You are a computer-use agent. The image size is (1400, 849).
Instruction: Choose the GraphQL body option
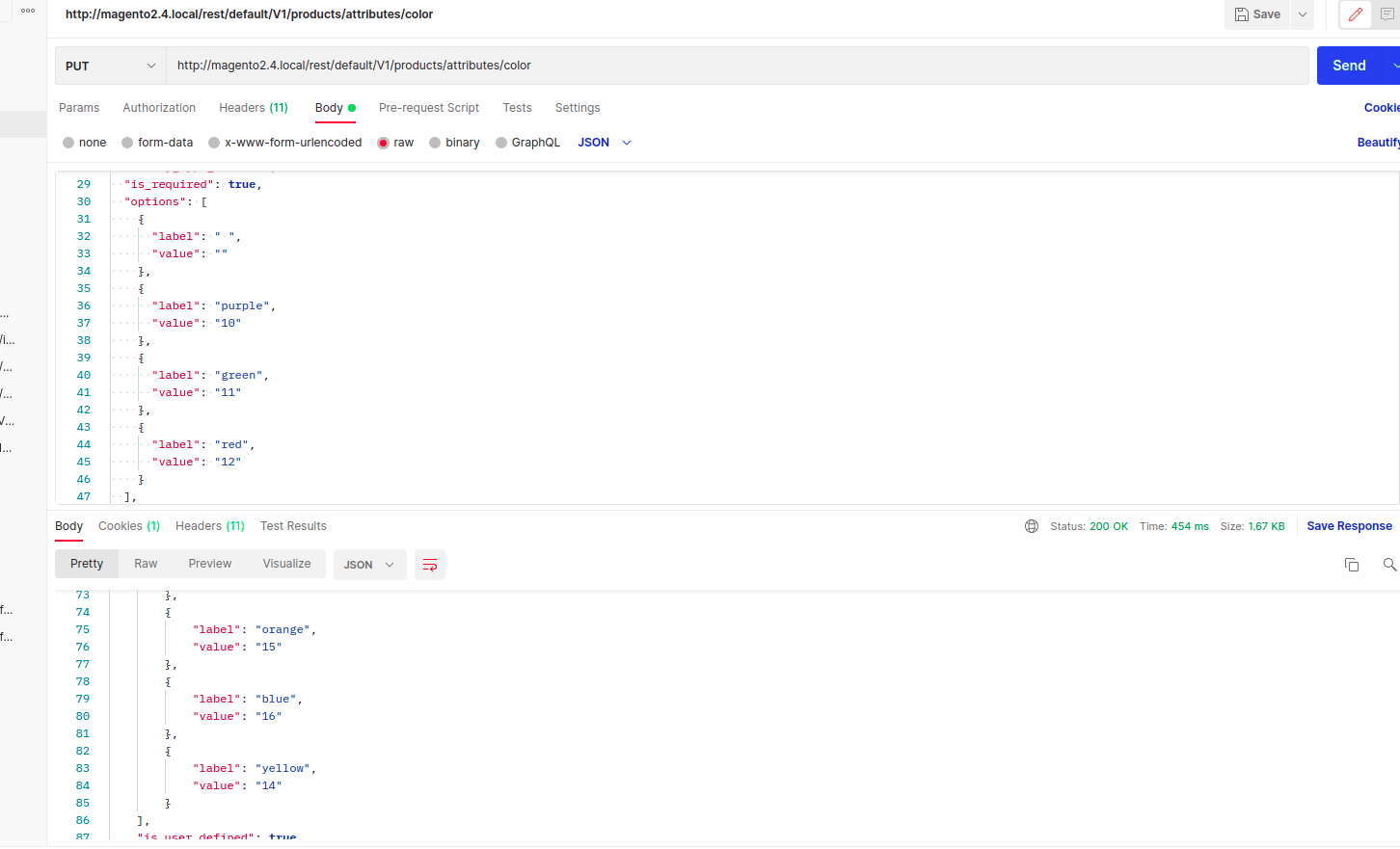[x=527, y=142]
